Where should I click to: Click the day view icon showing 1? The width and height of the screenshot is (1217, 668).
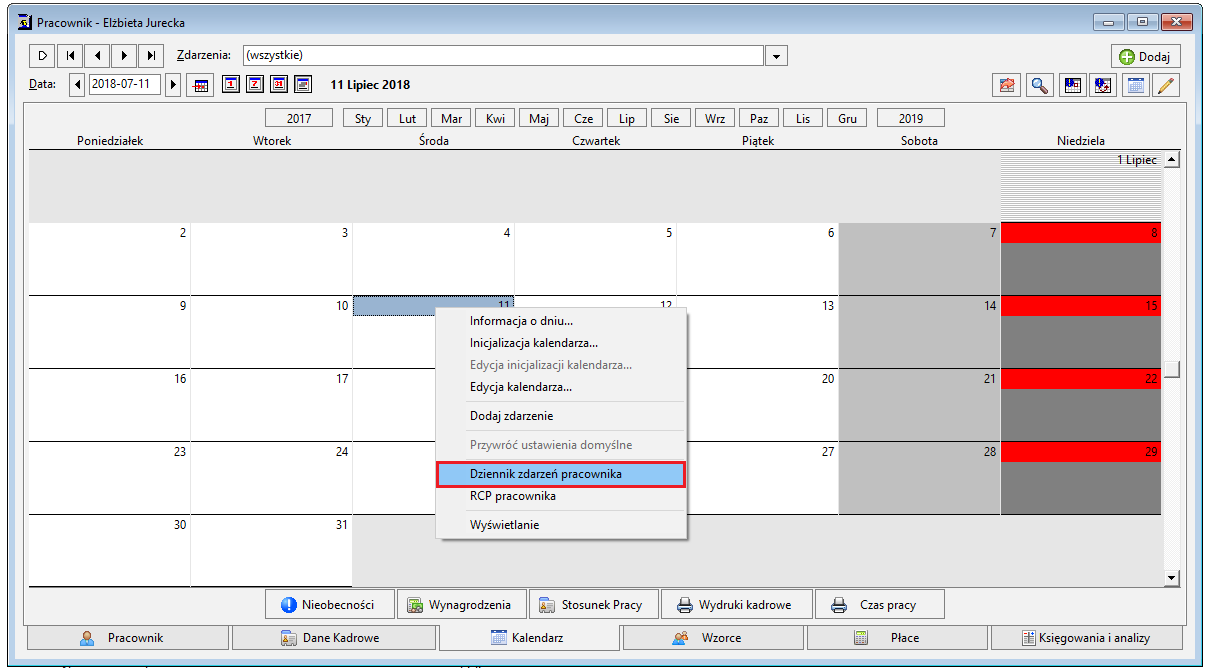[230, 84]
